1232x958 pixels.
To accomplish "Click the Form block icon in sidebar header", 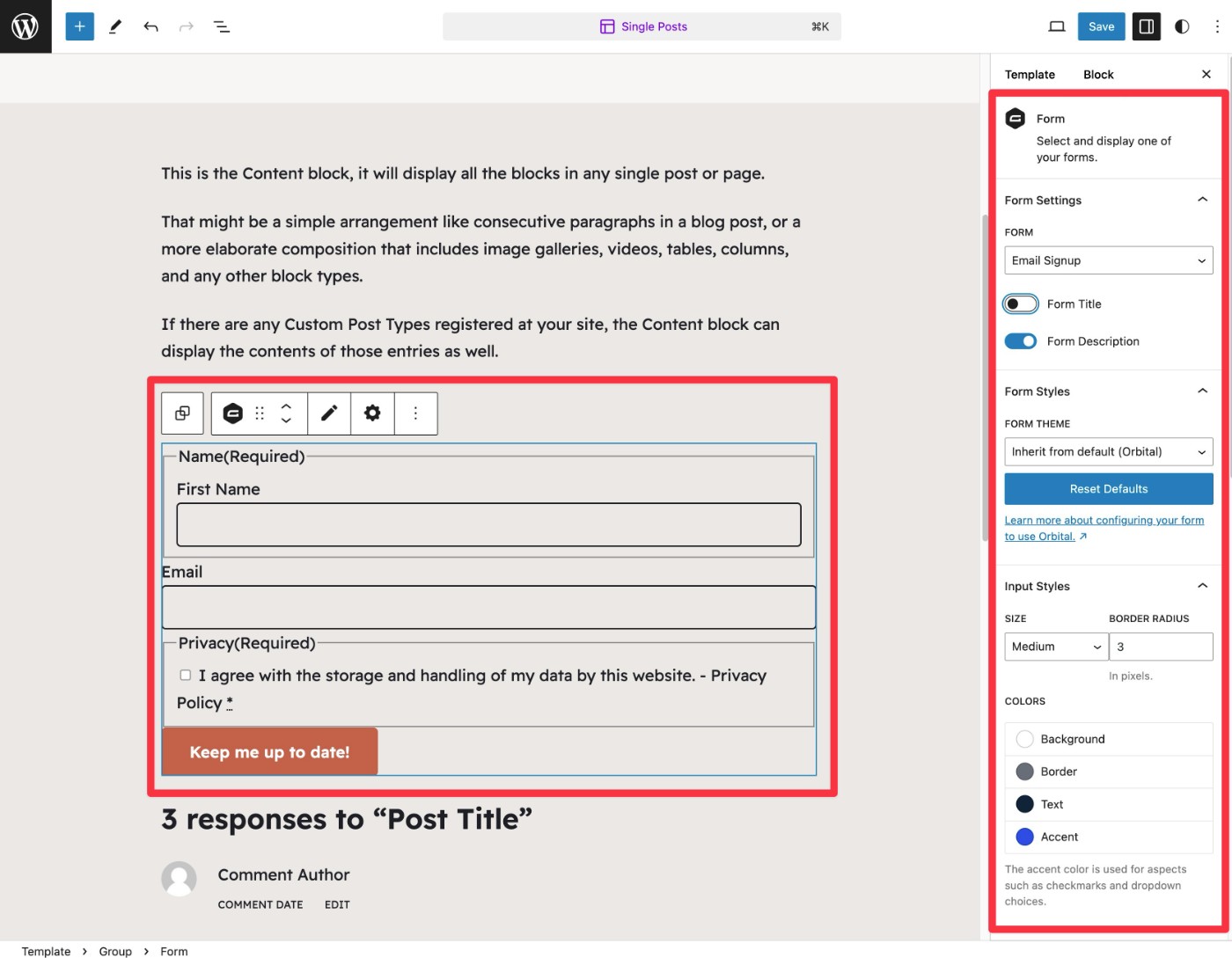I will pos(1016,118).
